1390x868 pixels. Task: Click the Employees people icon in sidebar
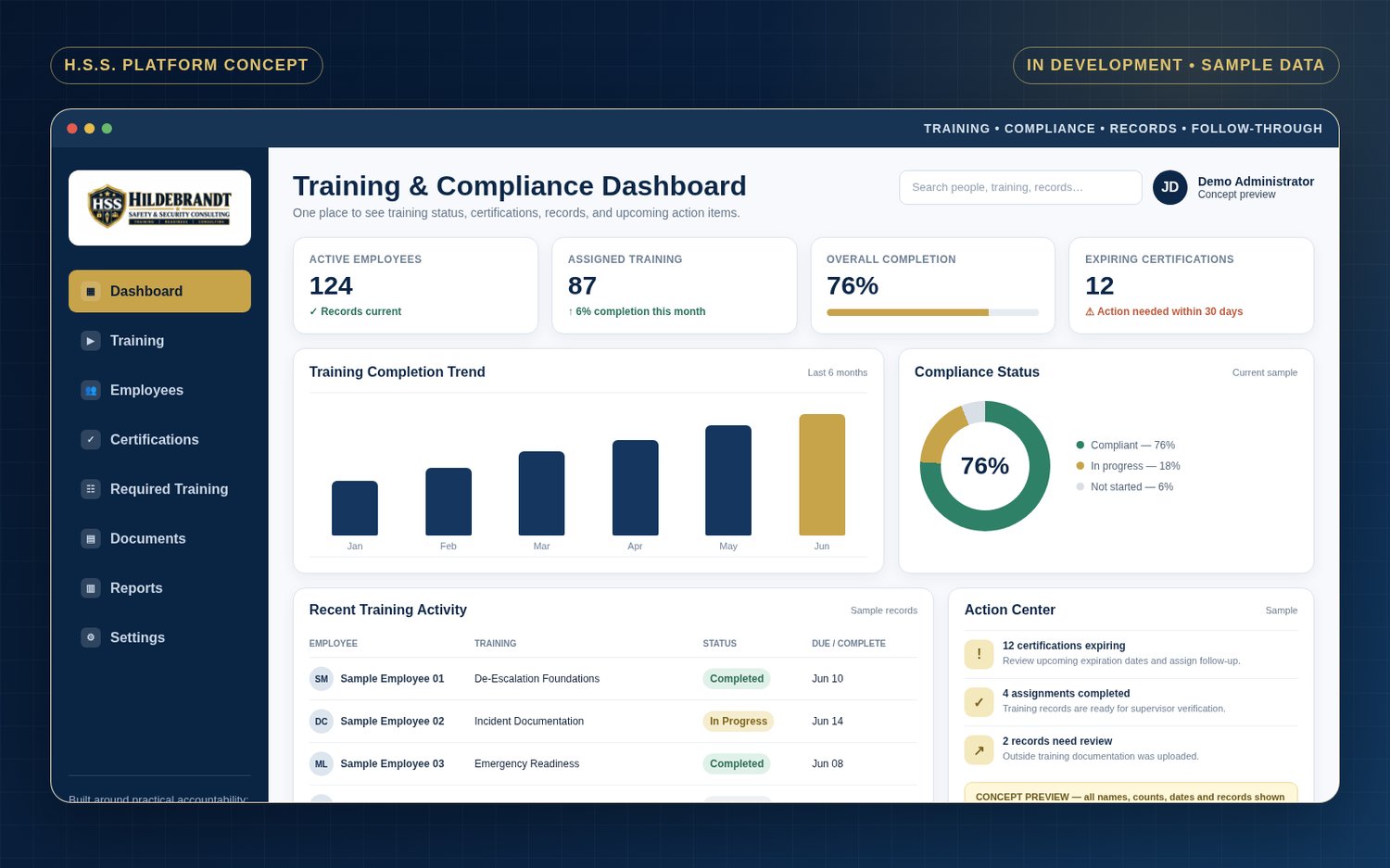[x=91, y=390]
